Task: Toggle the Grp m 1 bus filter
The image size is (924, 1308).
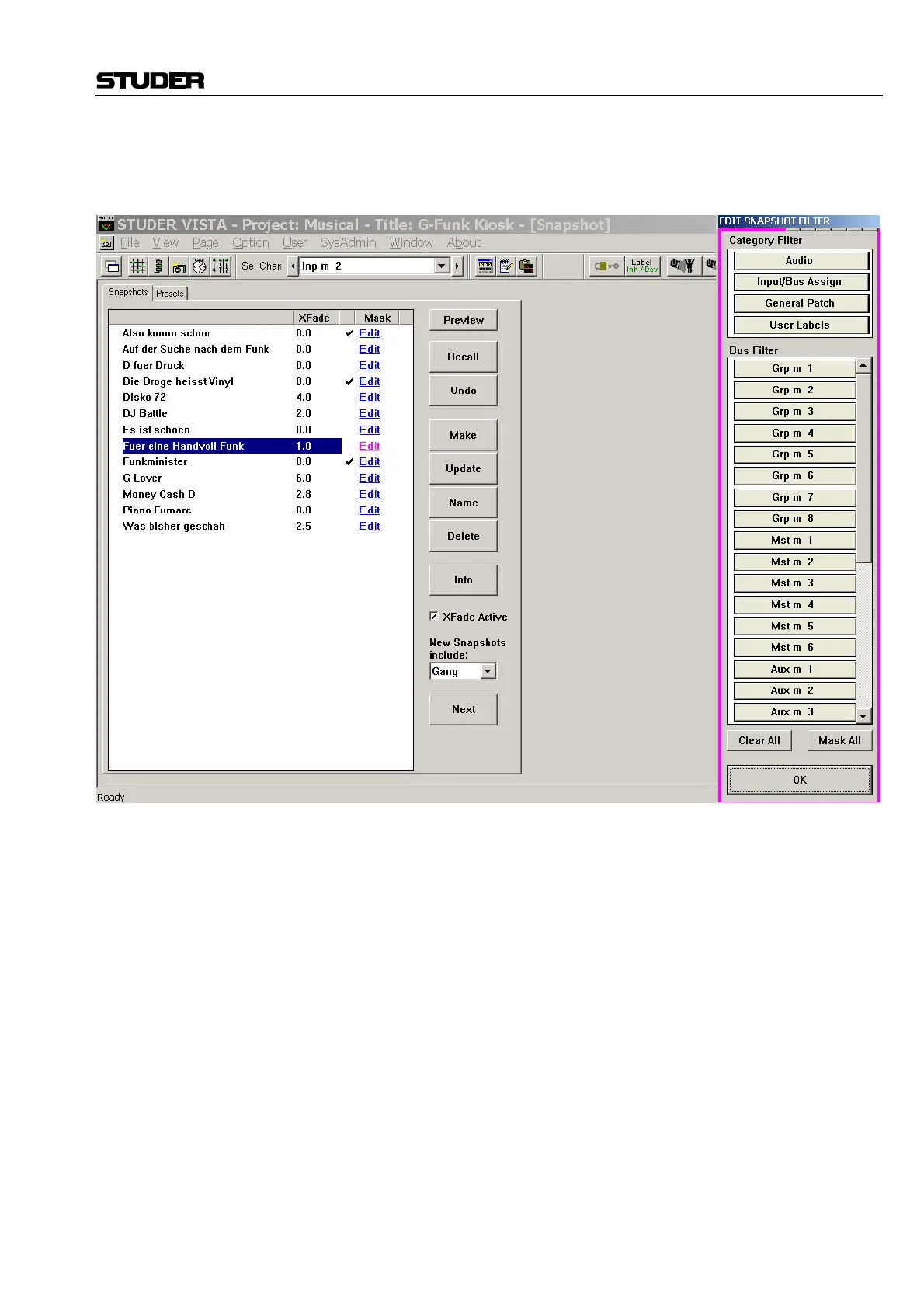Action: click(x=794, y=369)
